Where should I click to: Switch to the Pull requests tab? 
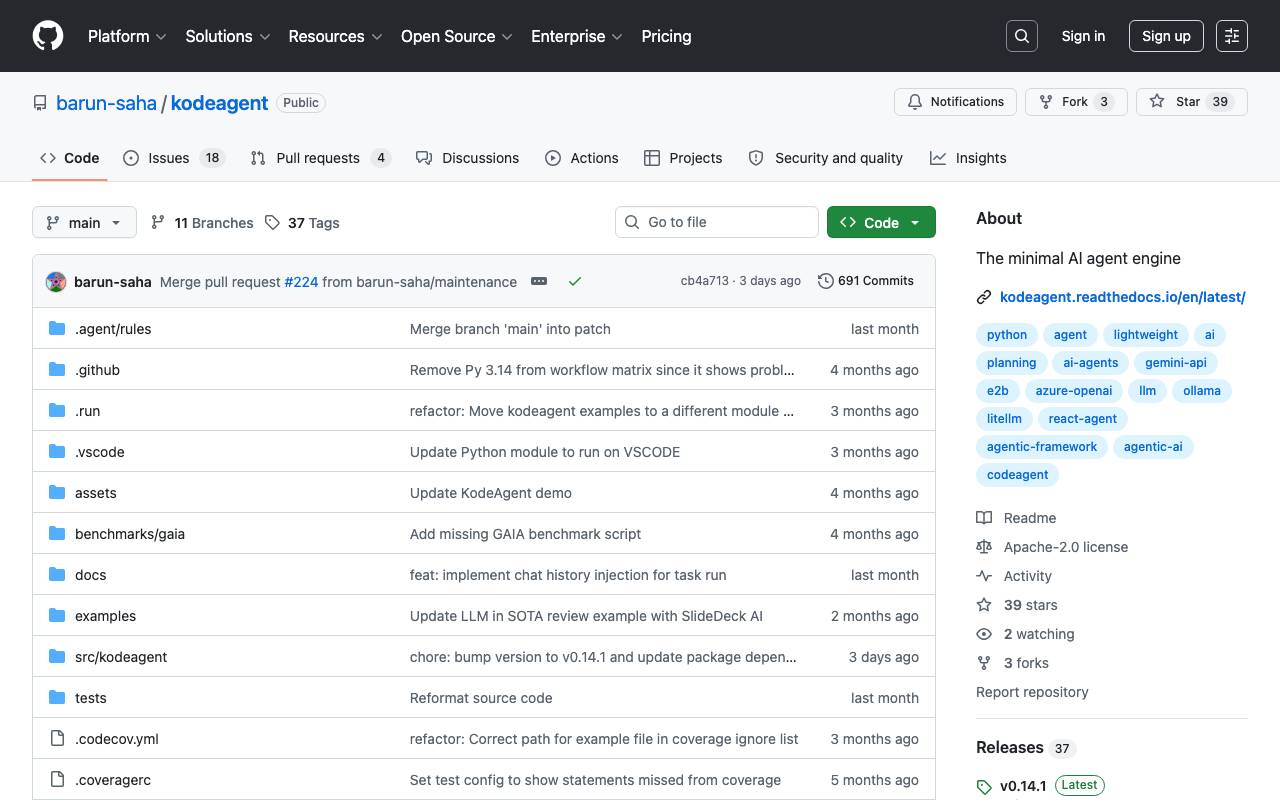pos(320,158)
